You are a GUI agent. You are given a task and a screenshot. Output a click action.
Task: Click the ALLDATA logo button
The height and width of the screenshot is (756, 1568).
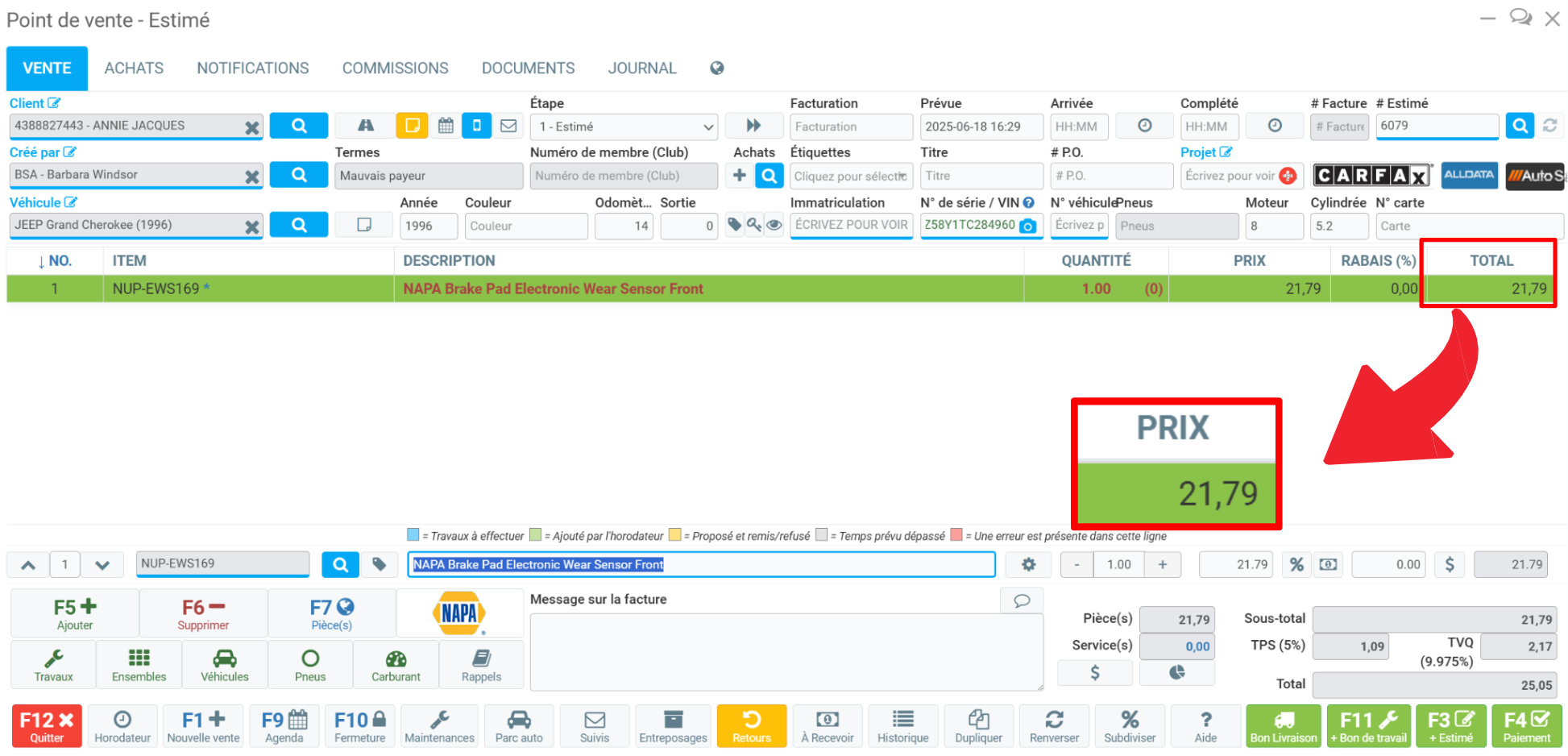1468,176
